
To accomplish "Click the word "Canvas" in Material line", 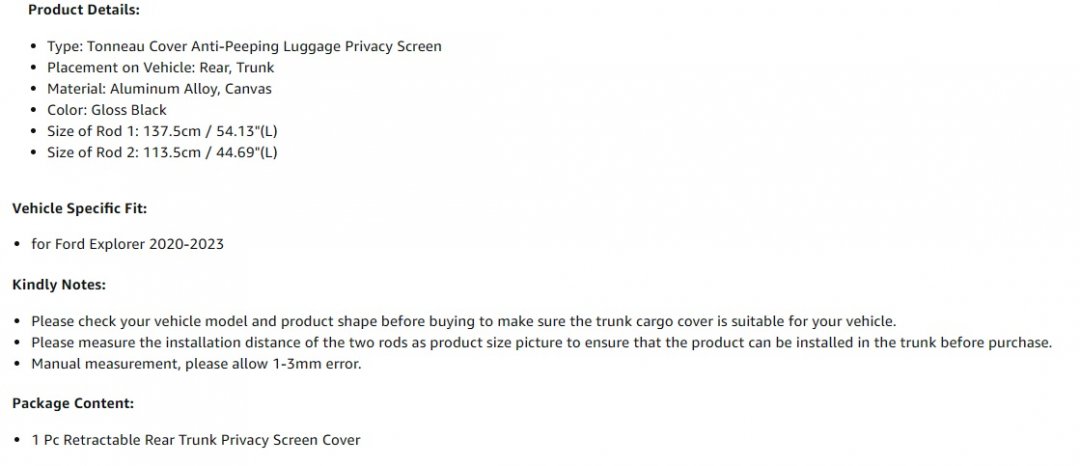I will click(x=248, y=89).
